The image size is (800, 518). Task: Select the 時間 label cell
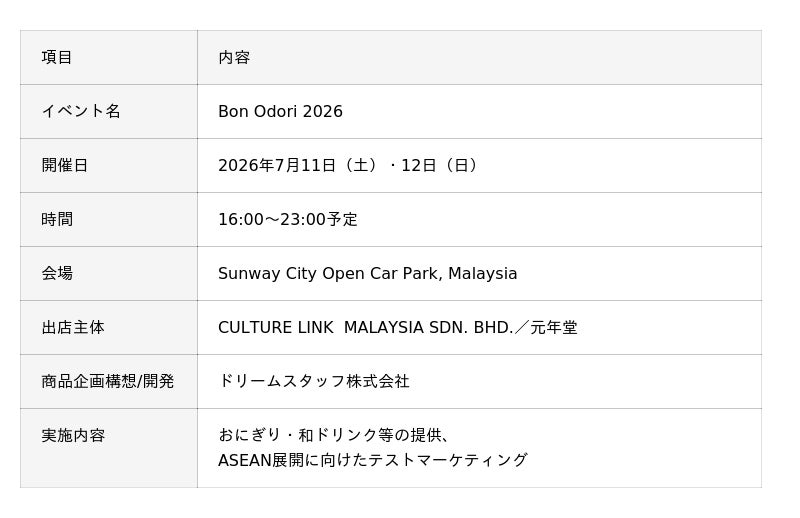[109, 219]
